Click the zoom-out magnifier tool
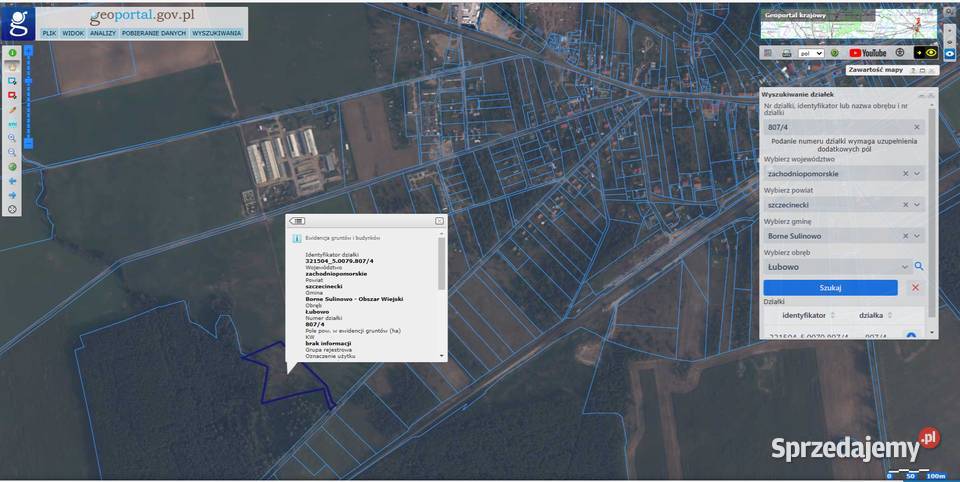Image resolution: width=960 pixels, height=482 pixels. tap(12, 153)
